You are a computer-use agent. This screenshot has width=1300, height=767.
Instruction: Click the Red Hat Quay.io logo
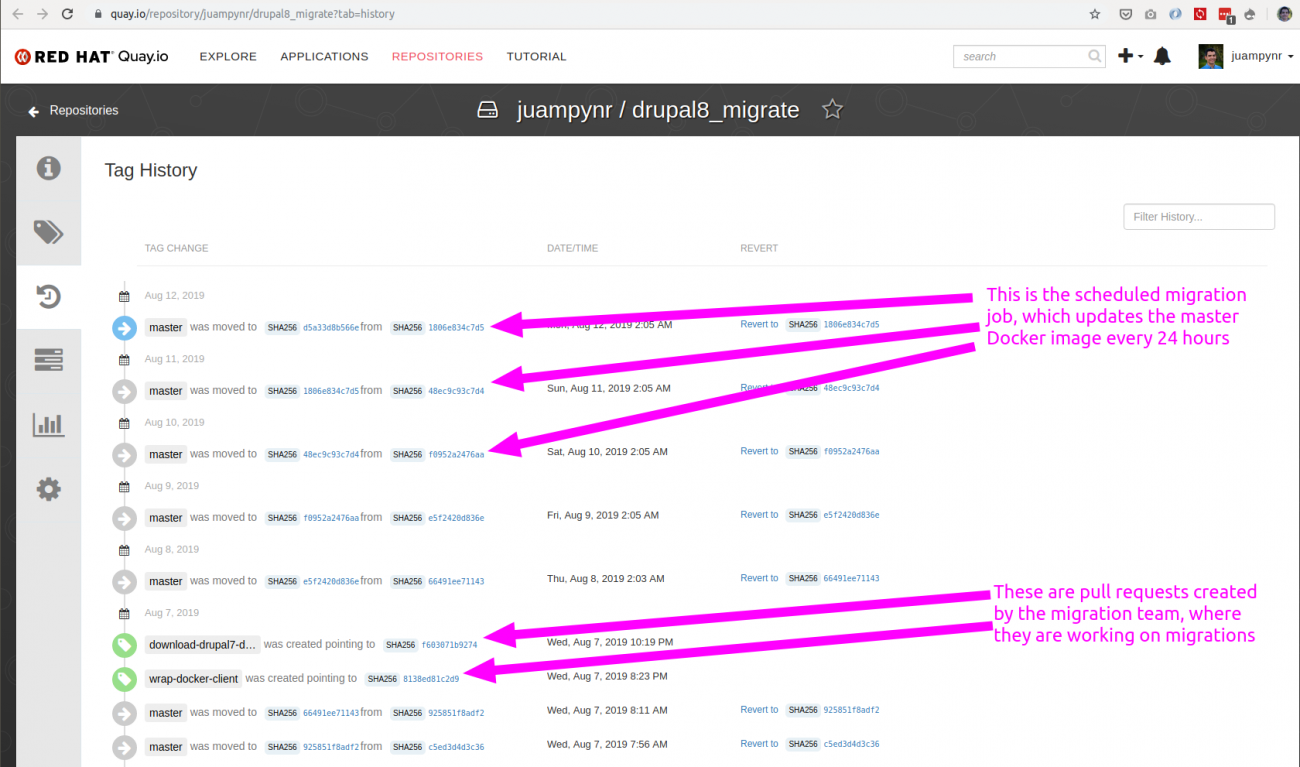pyautogui.click(x=91, y=57)
